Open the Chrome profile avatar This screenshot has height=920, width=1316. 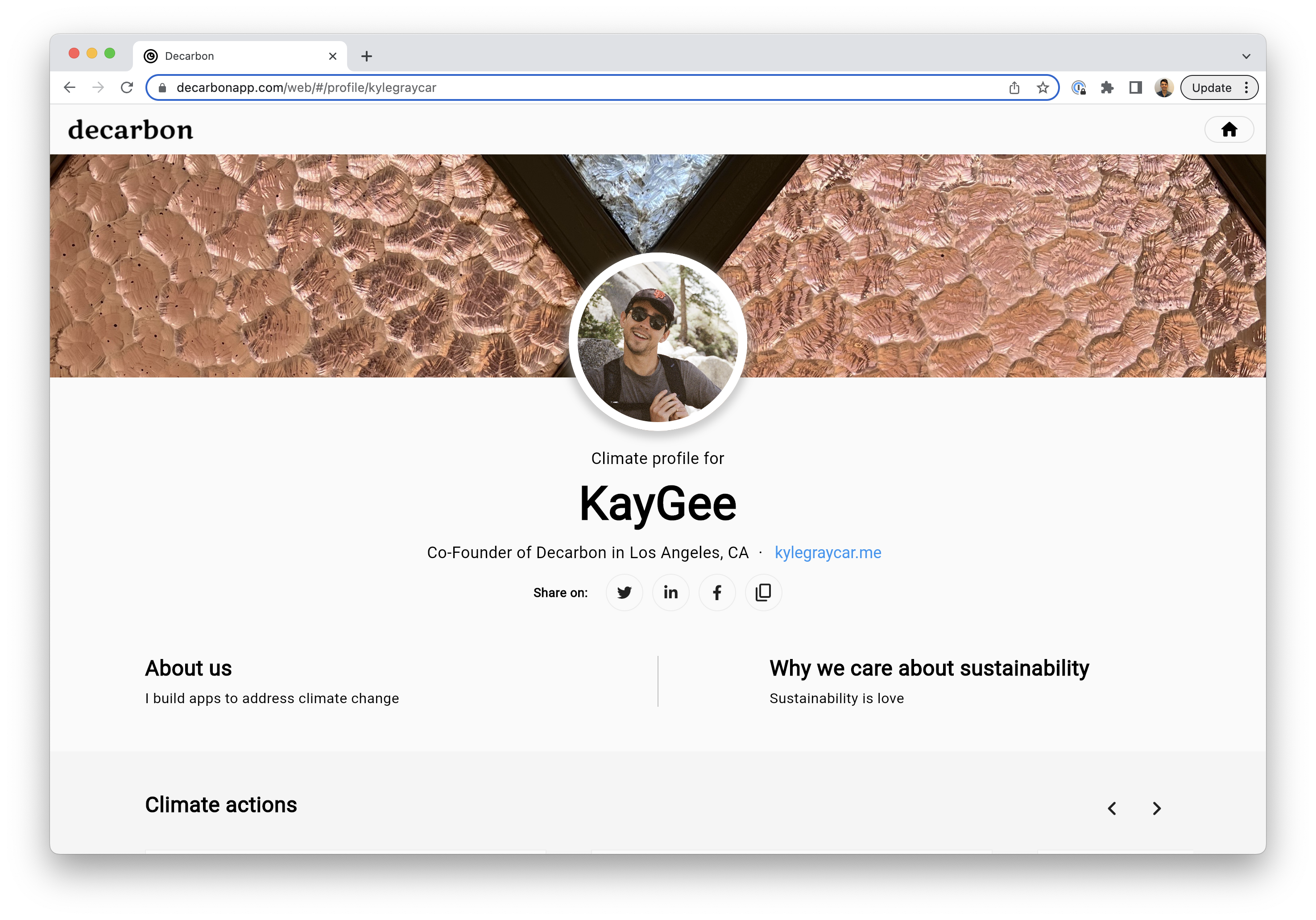[1163, 88]
